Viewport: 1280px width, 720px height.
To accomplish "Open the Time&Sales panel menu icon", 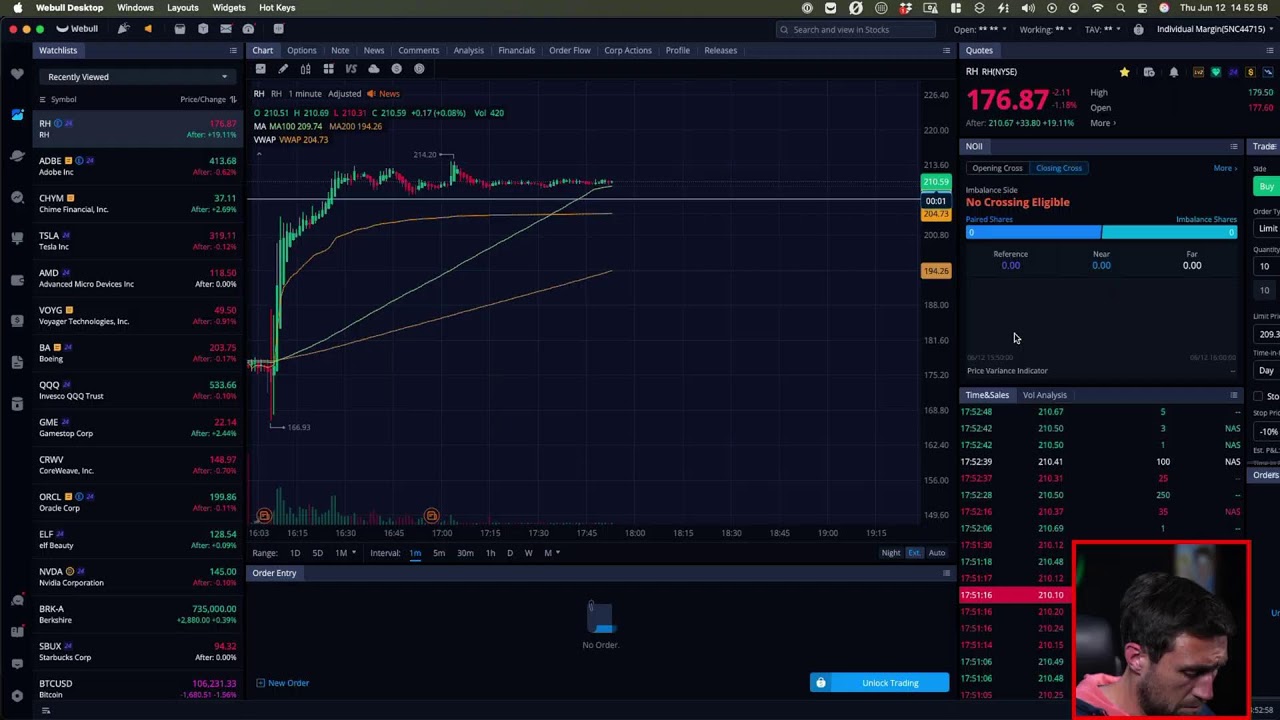I will [x=1234, y=395].
